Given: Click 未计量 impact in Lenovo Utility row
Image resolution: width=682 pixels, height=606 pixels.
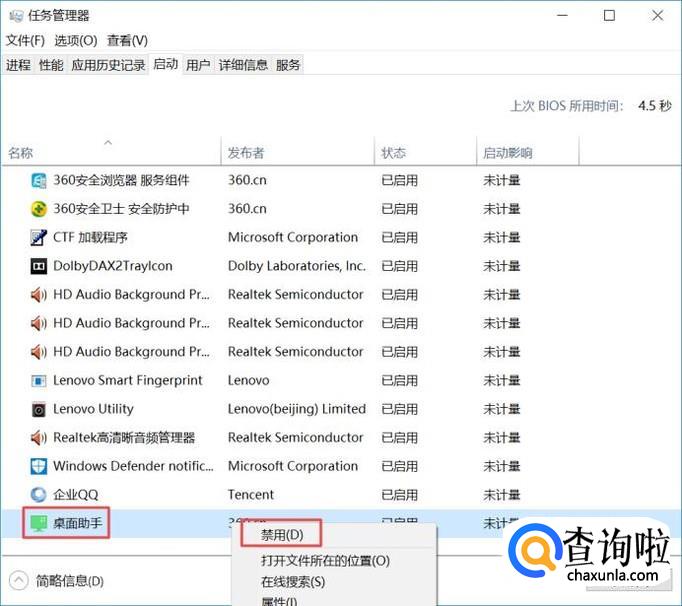Looking at the screenshot, I should click(501, 409).
